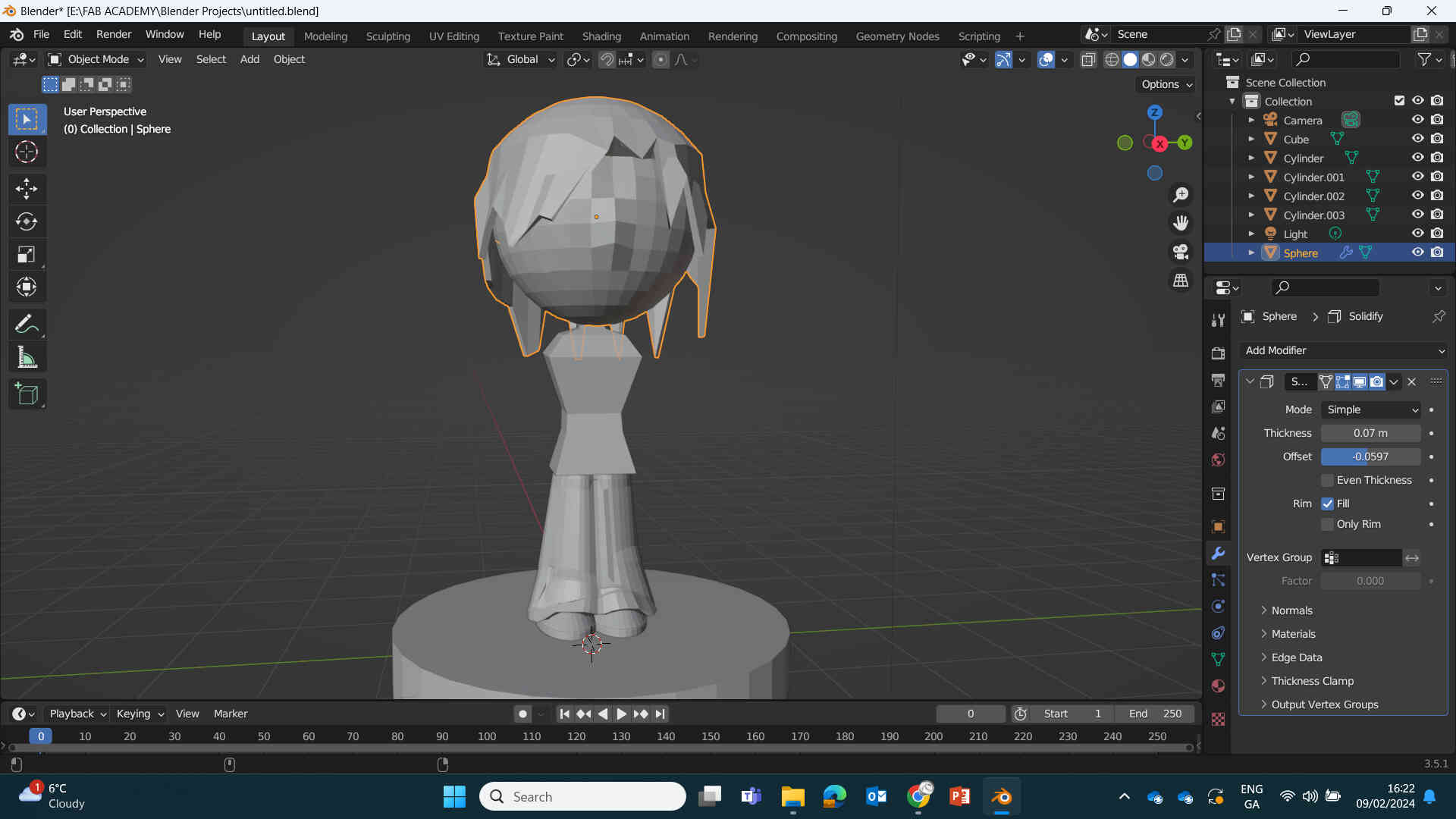Open the View Layer properties tab

1218,406
